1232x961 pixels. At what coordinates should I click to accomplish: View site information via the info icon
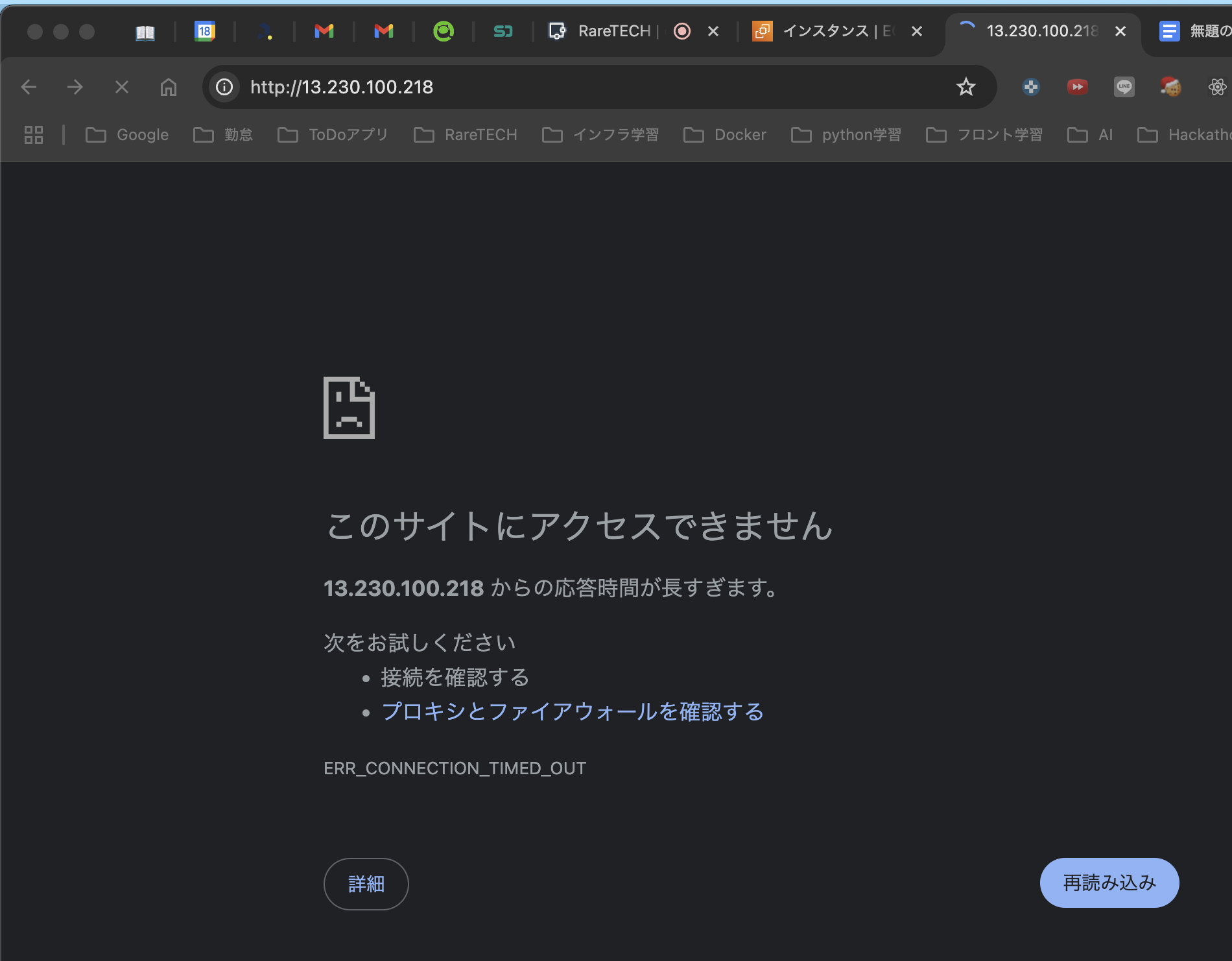click(x=224, y=87)
